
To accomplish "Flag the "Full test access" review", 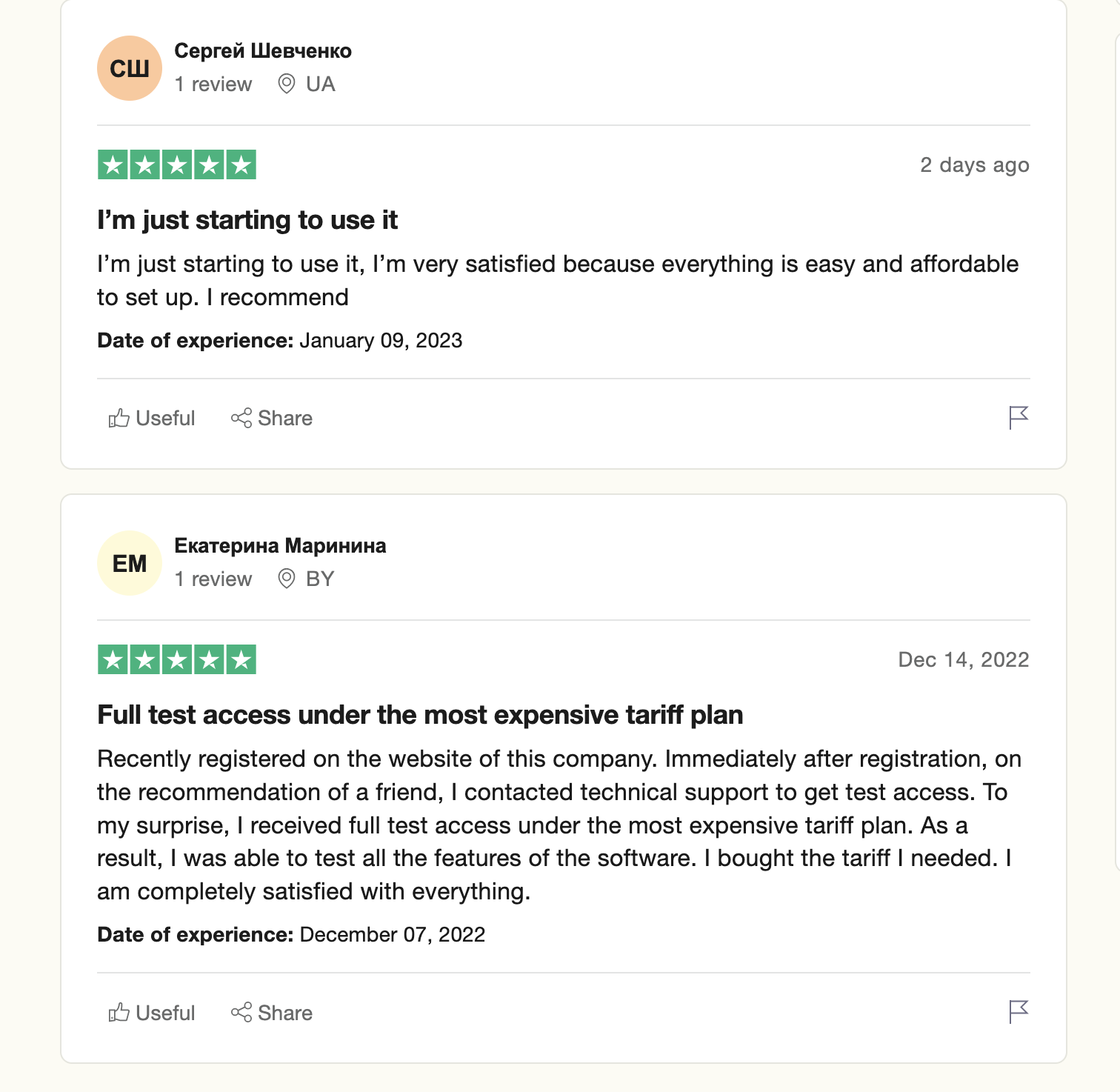I will (x=1019, y=1011).
